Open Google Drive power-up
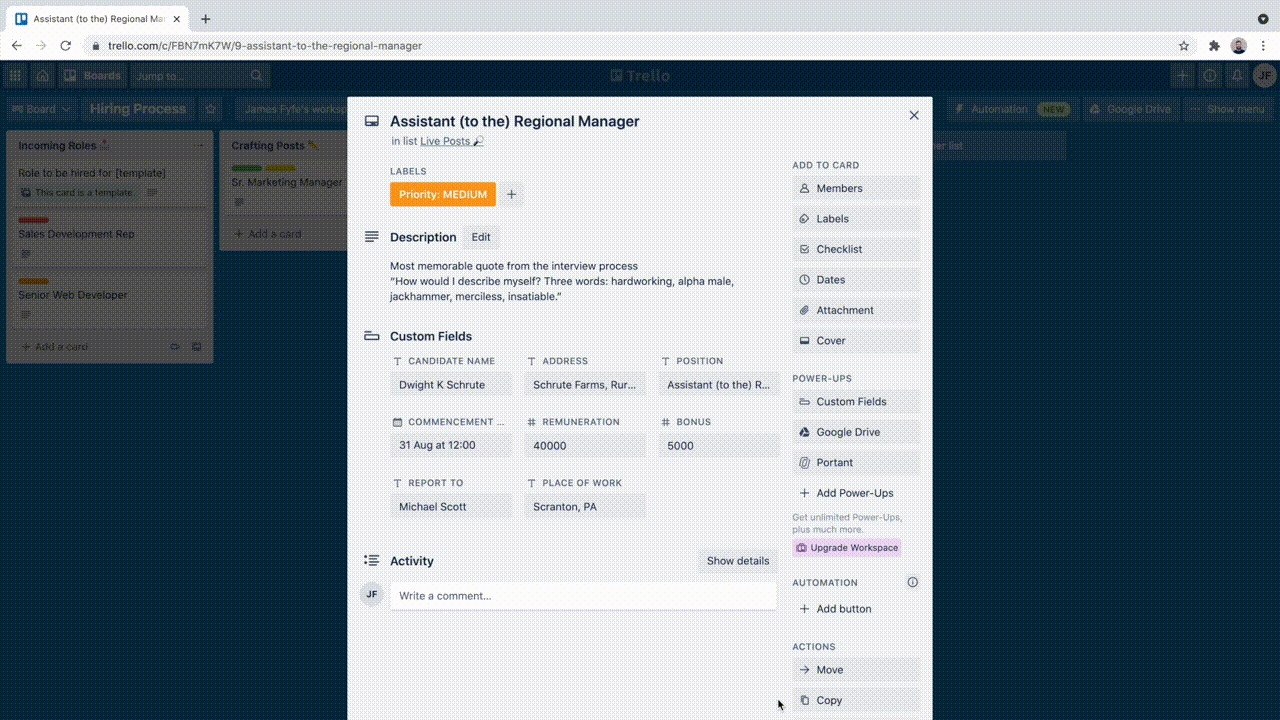1280x720 pixels. coord(855,432)
